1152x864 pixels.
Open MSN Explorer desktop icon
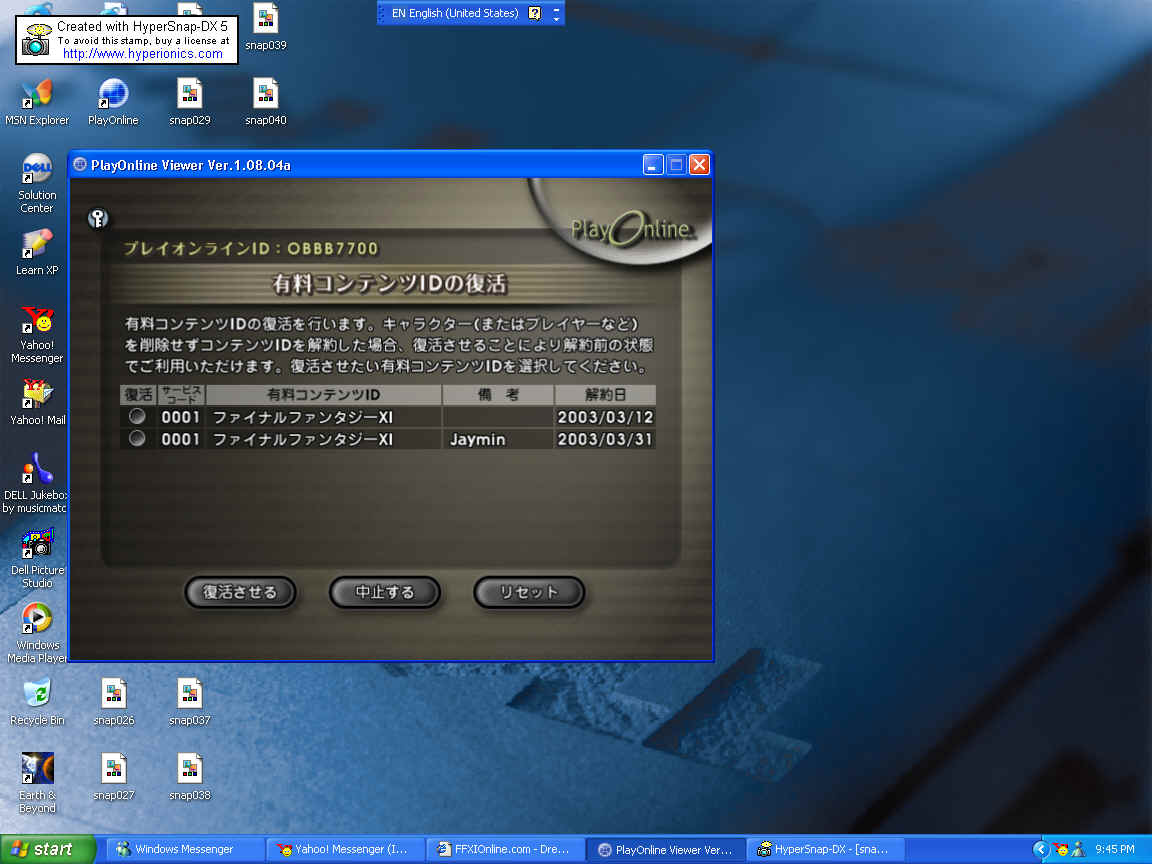[x=37, y=102]
